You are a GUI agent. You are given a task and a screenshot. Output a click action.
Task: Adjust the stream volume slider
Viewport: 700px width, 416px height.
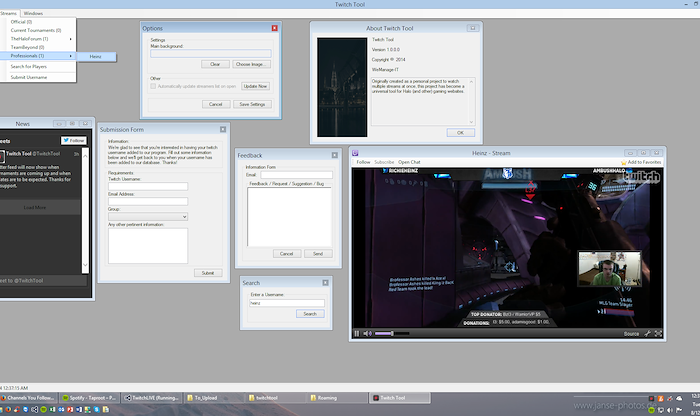[x=392, y=333]
